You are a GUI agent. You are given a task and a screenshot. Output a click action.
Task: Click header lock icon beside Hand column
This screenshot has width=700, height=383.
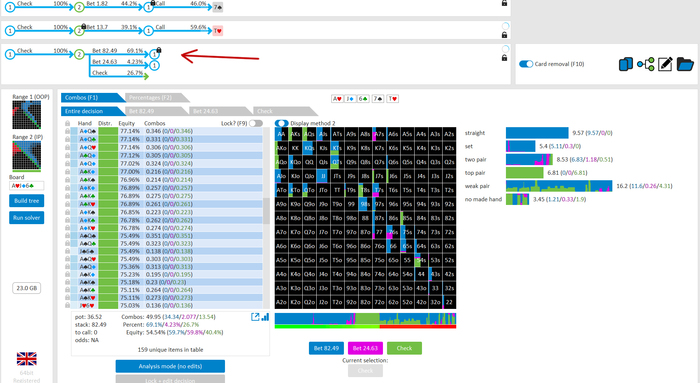pos(67,123)
